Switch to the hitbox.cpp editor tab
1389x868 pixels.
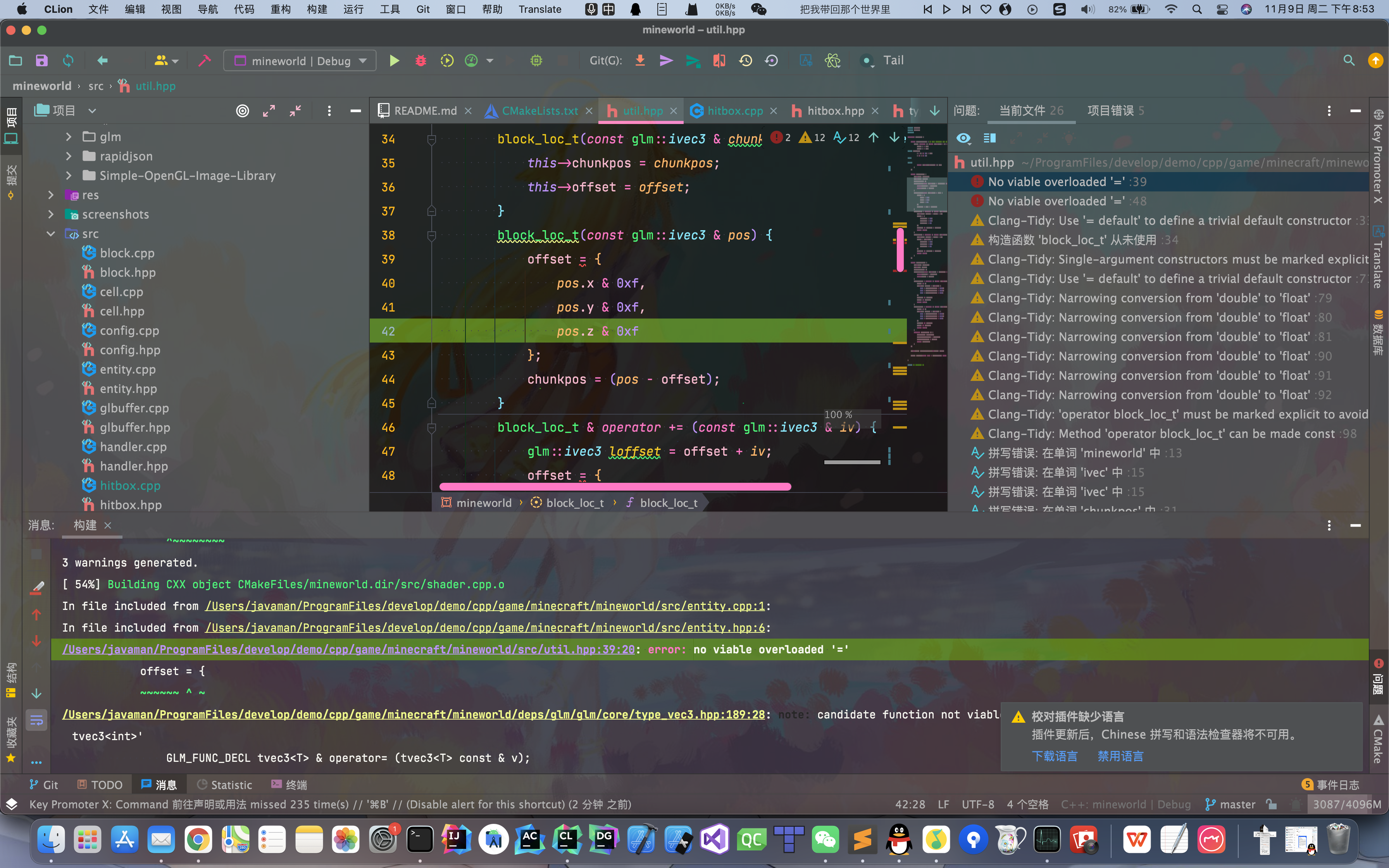coord(734,111)
